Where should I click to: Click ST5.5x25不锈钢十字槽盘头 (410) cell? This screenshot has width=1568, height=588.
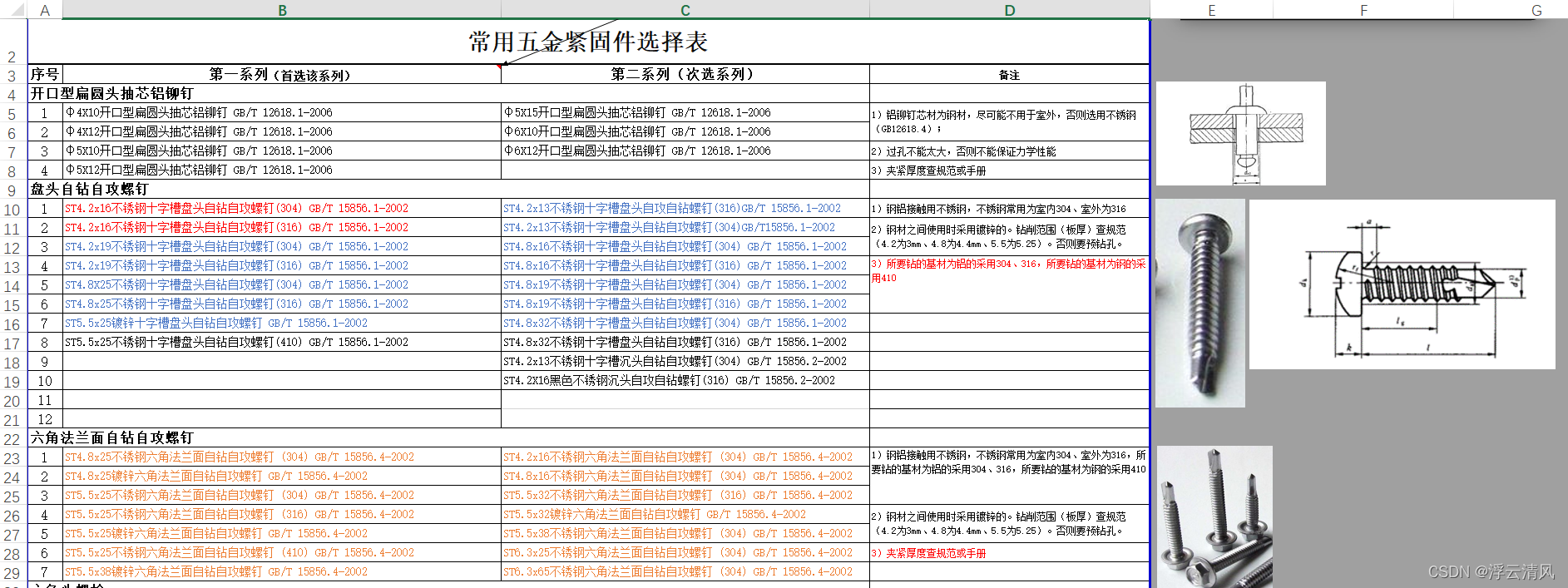click(281, 342)
